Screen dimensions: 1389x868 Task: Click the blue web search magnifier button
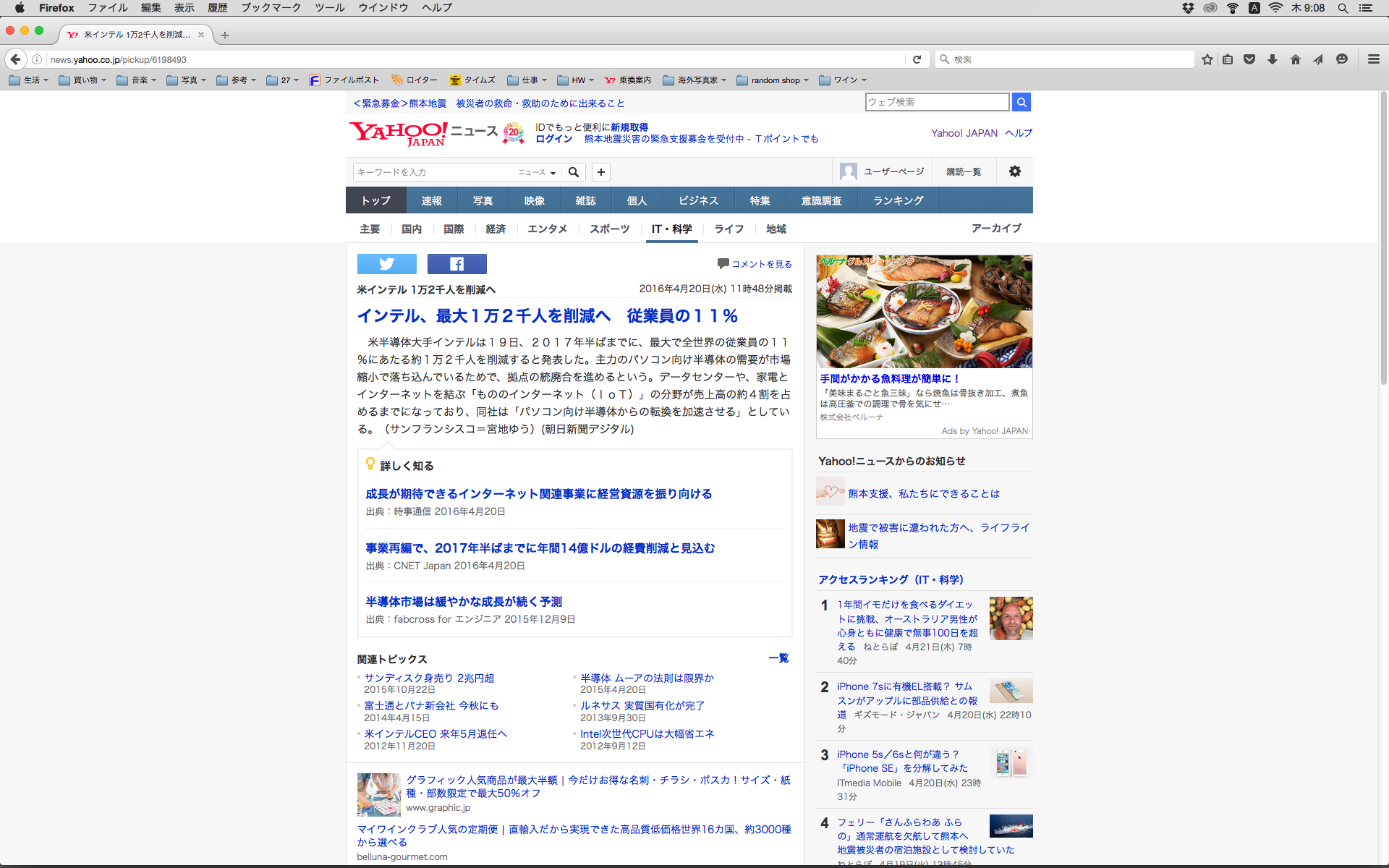coord(1021,102)
